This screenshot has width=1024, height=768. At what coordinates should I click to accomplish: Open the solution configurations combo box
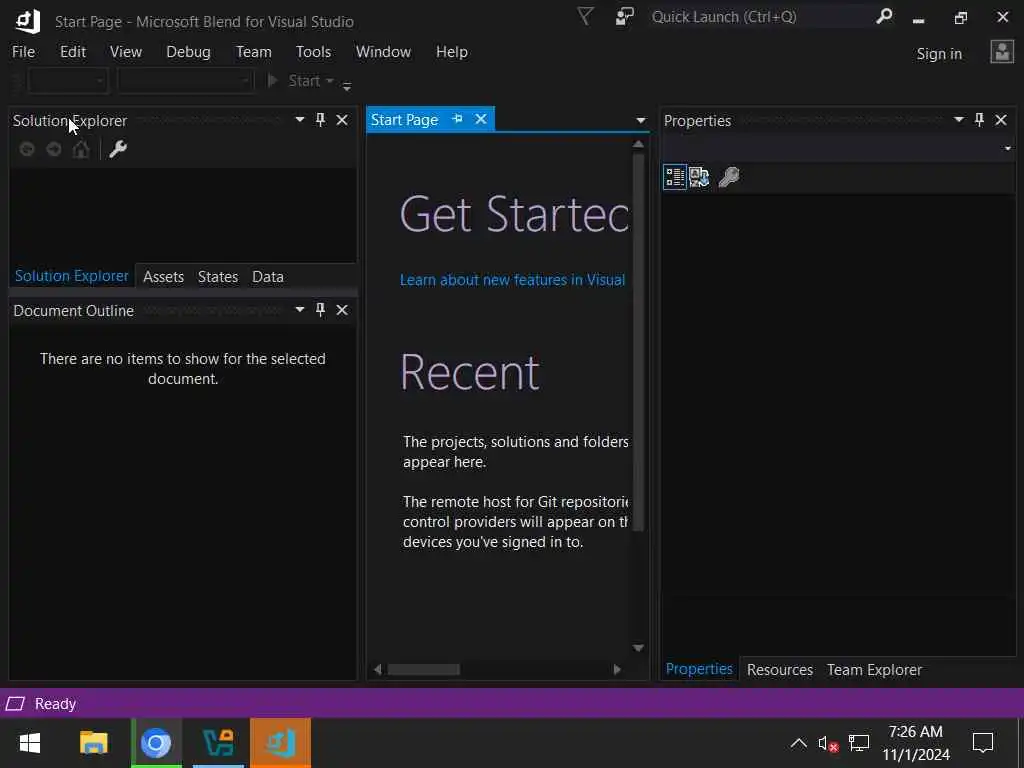click(x=69, y=81)
